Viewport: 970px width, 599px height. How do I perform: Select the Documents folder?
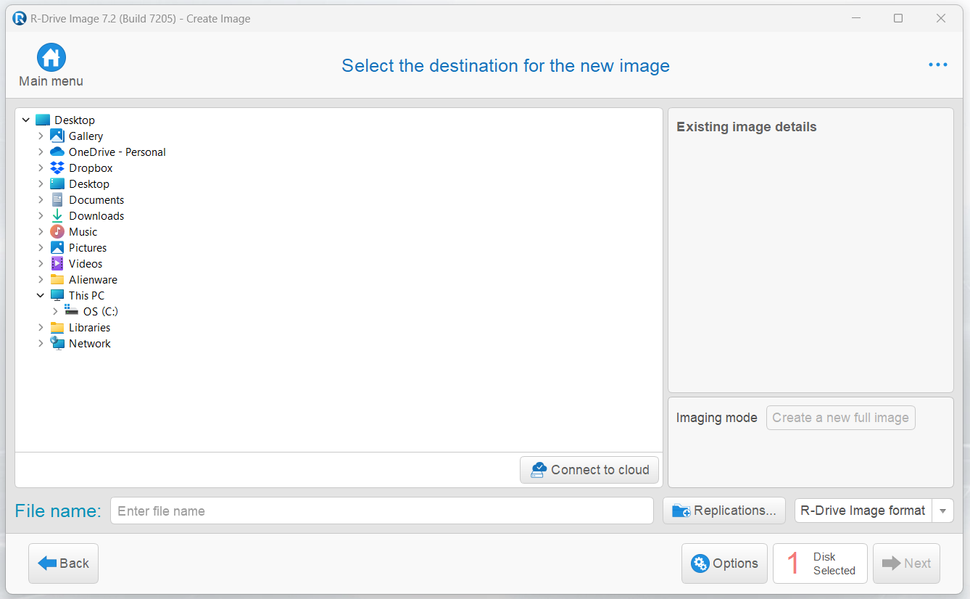96,200
